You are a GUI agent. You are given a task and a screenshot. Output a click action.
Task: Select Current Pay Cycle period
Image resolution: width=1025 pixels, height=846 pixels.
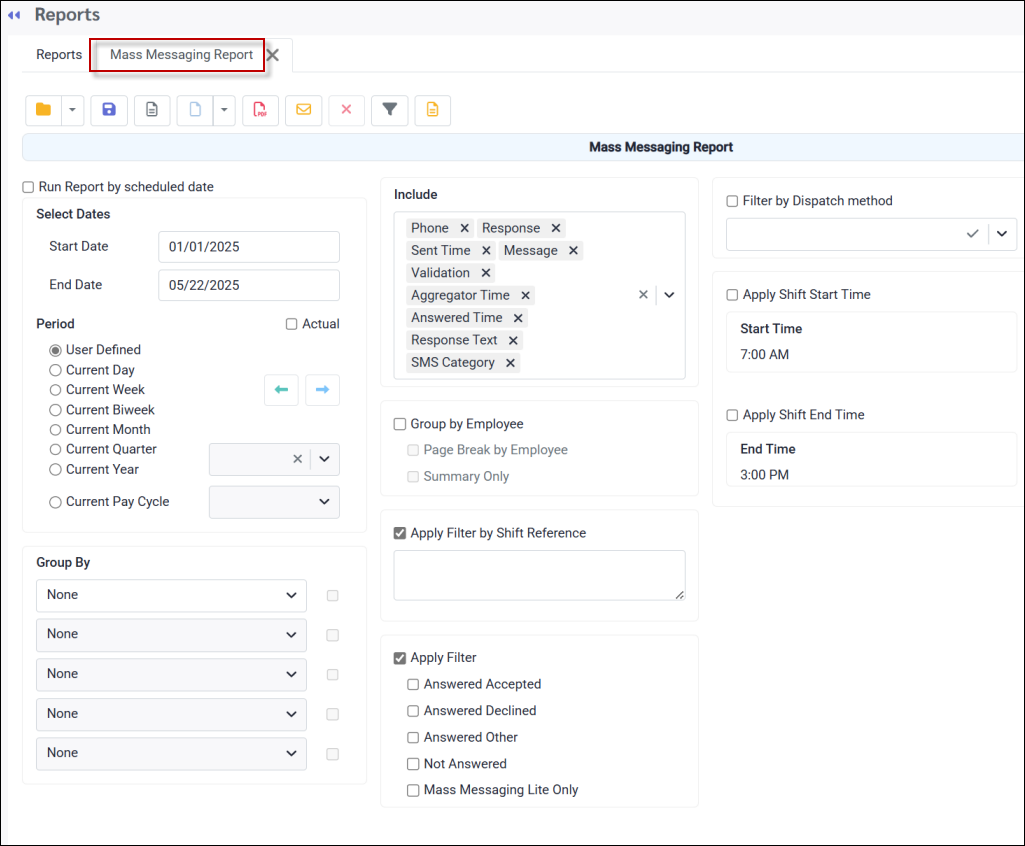(x=56, y=502)
